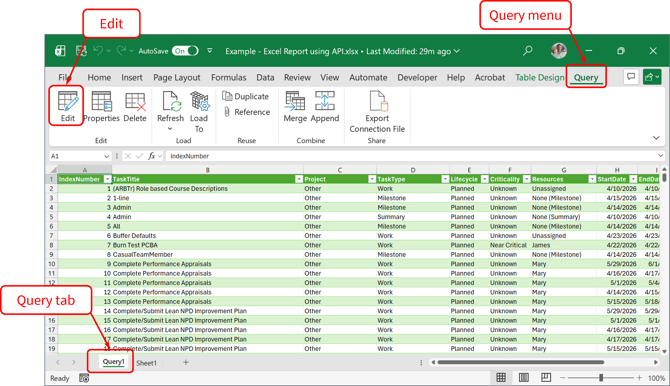Screen dimensions: 670x386
Task: Open the user account picture
Action: [558, 50]
